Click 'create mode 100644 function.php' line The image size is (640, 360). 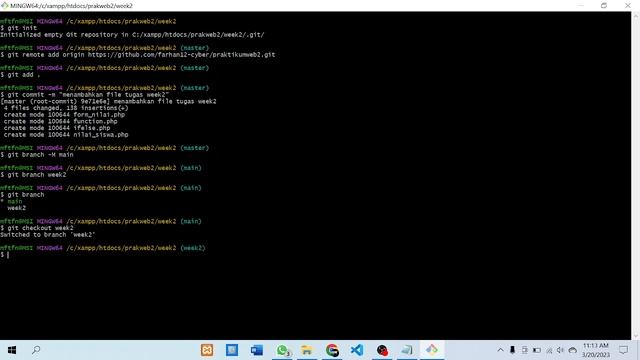click(x=60, y=121)
